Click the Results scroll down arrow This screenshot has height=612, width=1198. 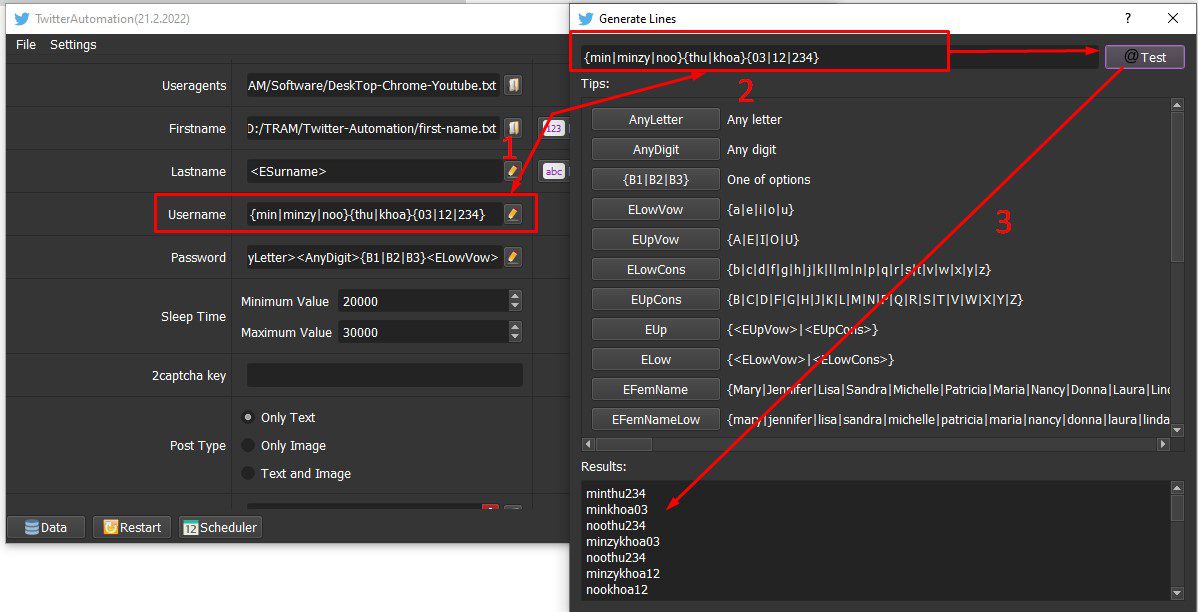tap(1177, 592)
